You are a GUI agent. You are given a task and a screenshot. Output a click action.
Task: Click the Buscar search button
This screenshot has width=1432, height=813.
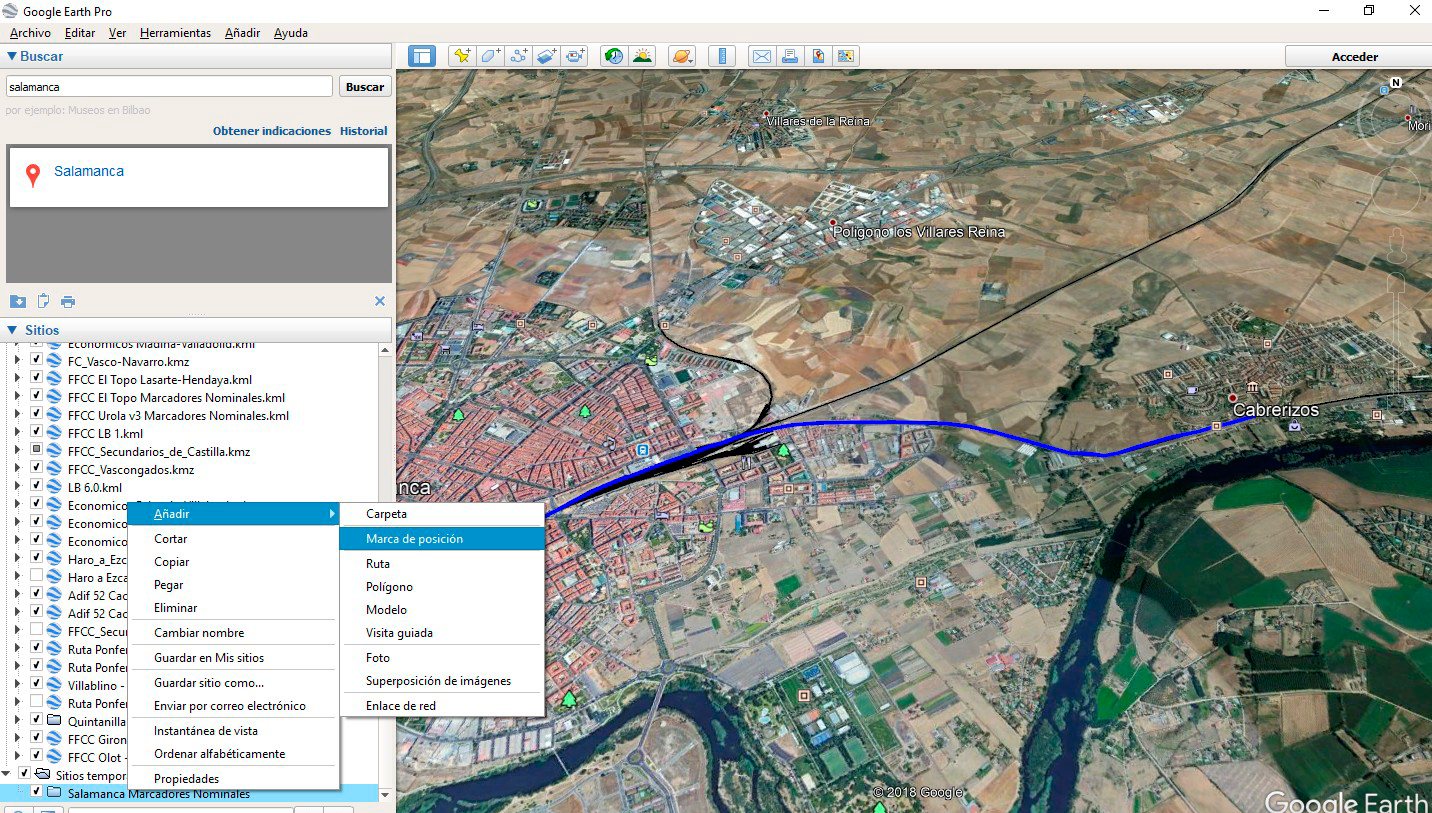click(365, 87)
